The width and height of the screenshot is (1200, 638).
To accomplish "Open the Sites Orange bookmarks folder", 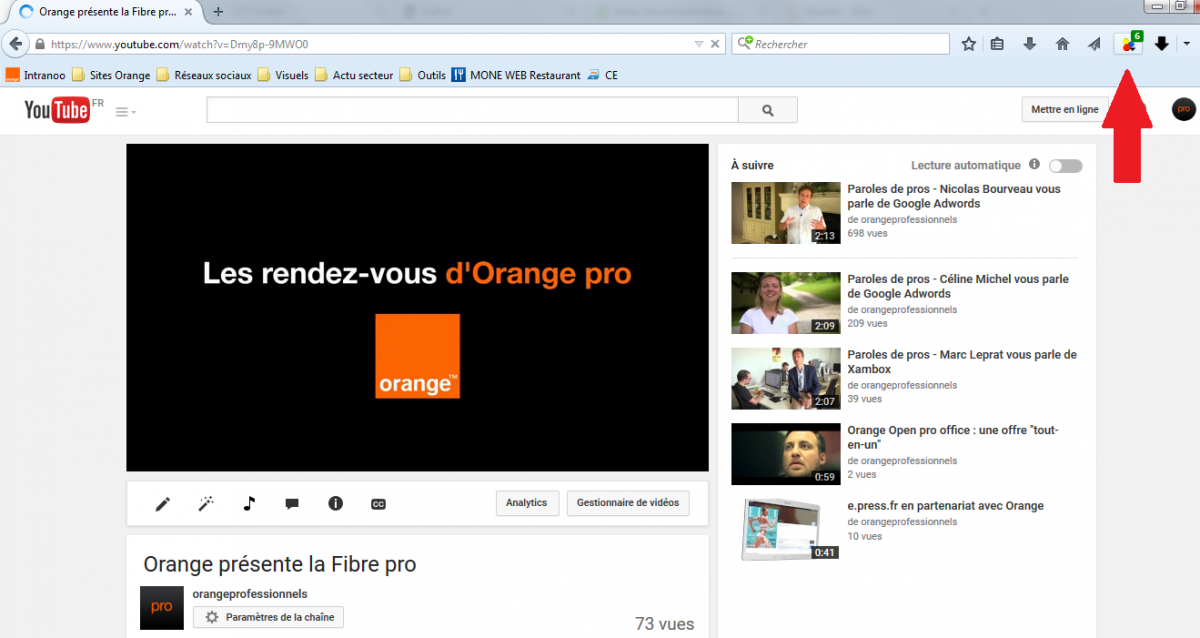I will point(111,75).
